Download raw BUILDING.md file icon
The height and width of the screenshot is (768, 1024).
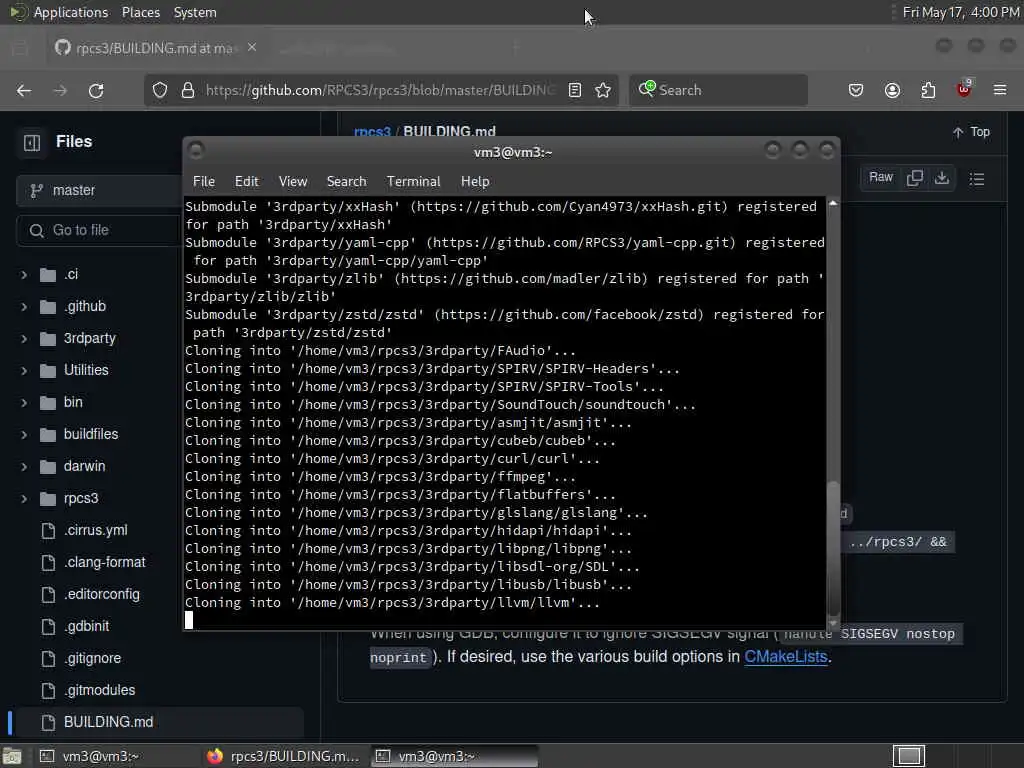[x=942, y=178]
